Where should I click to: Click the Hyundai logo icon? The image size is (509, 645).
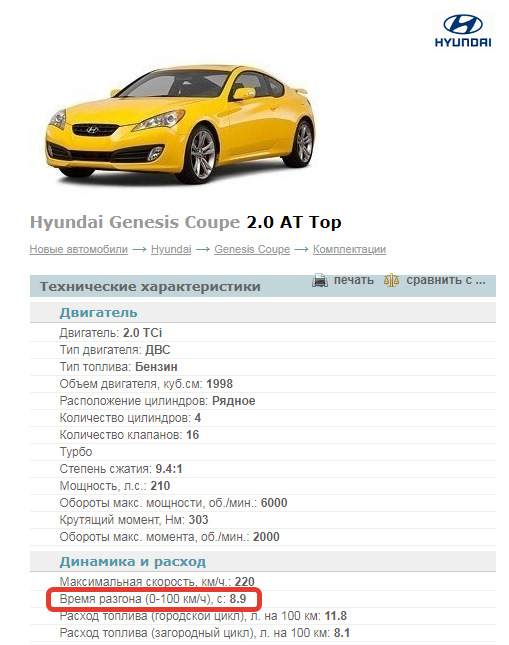(463, 30)
